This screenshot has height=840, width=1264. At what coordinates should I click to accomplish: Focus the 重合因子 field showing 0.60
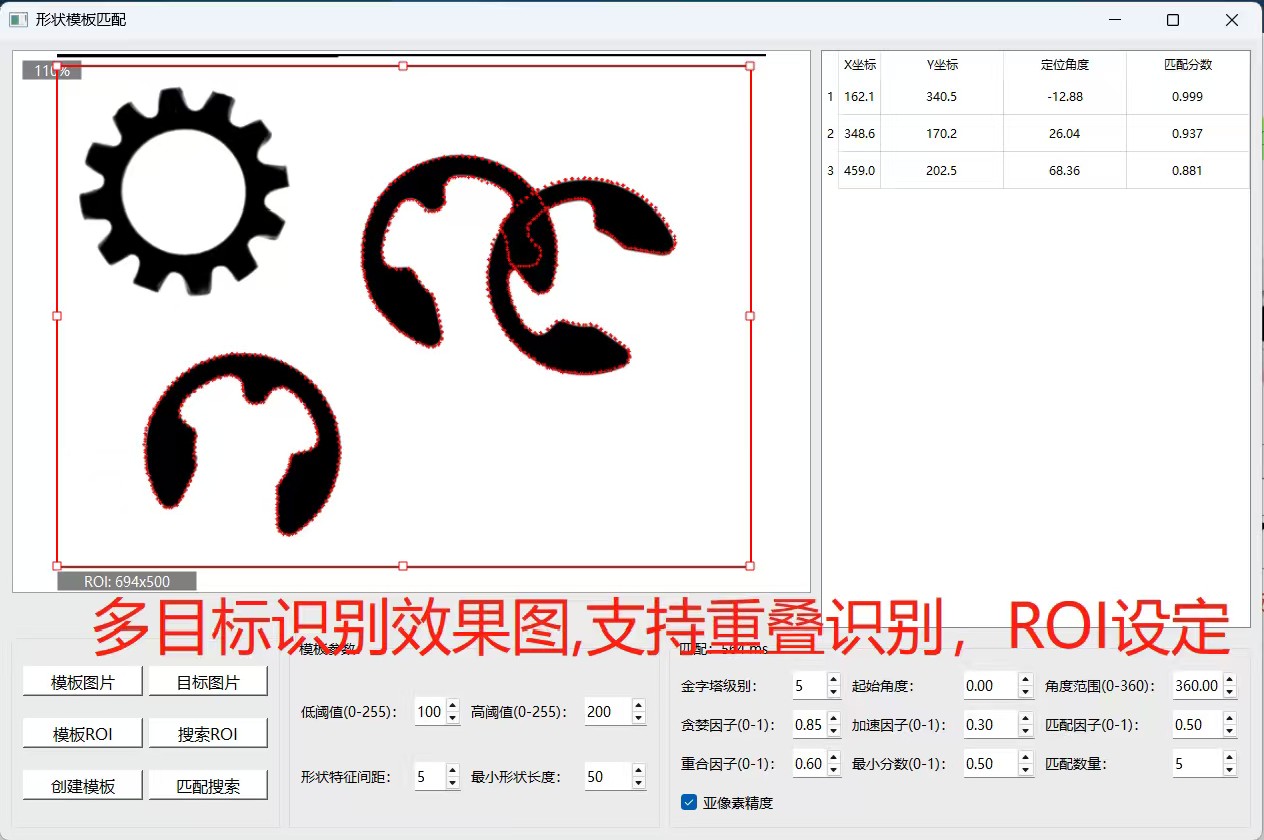click(809, 763)
